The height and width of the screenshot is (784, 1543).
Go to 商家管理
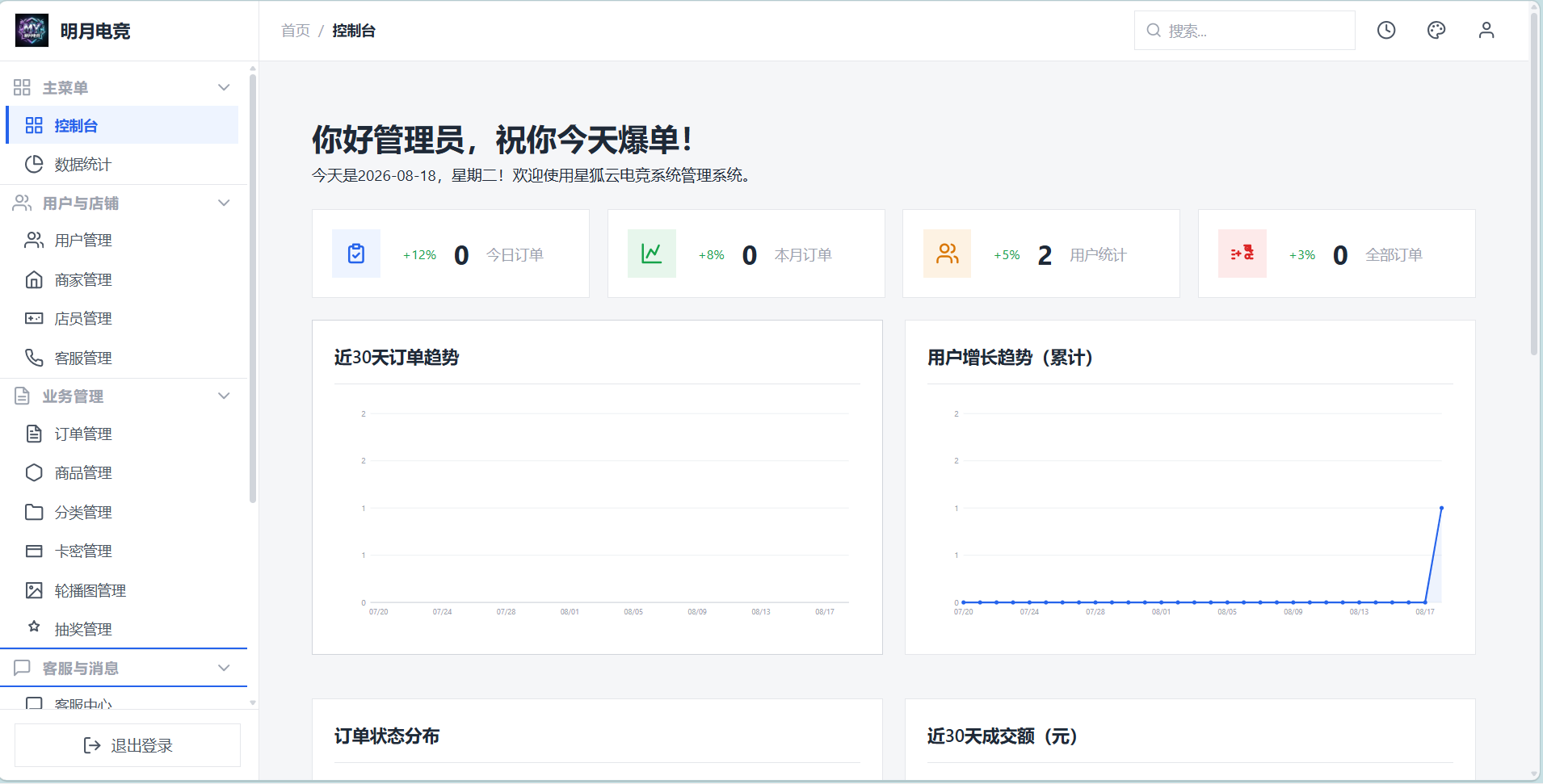[122, 280]
